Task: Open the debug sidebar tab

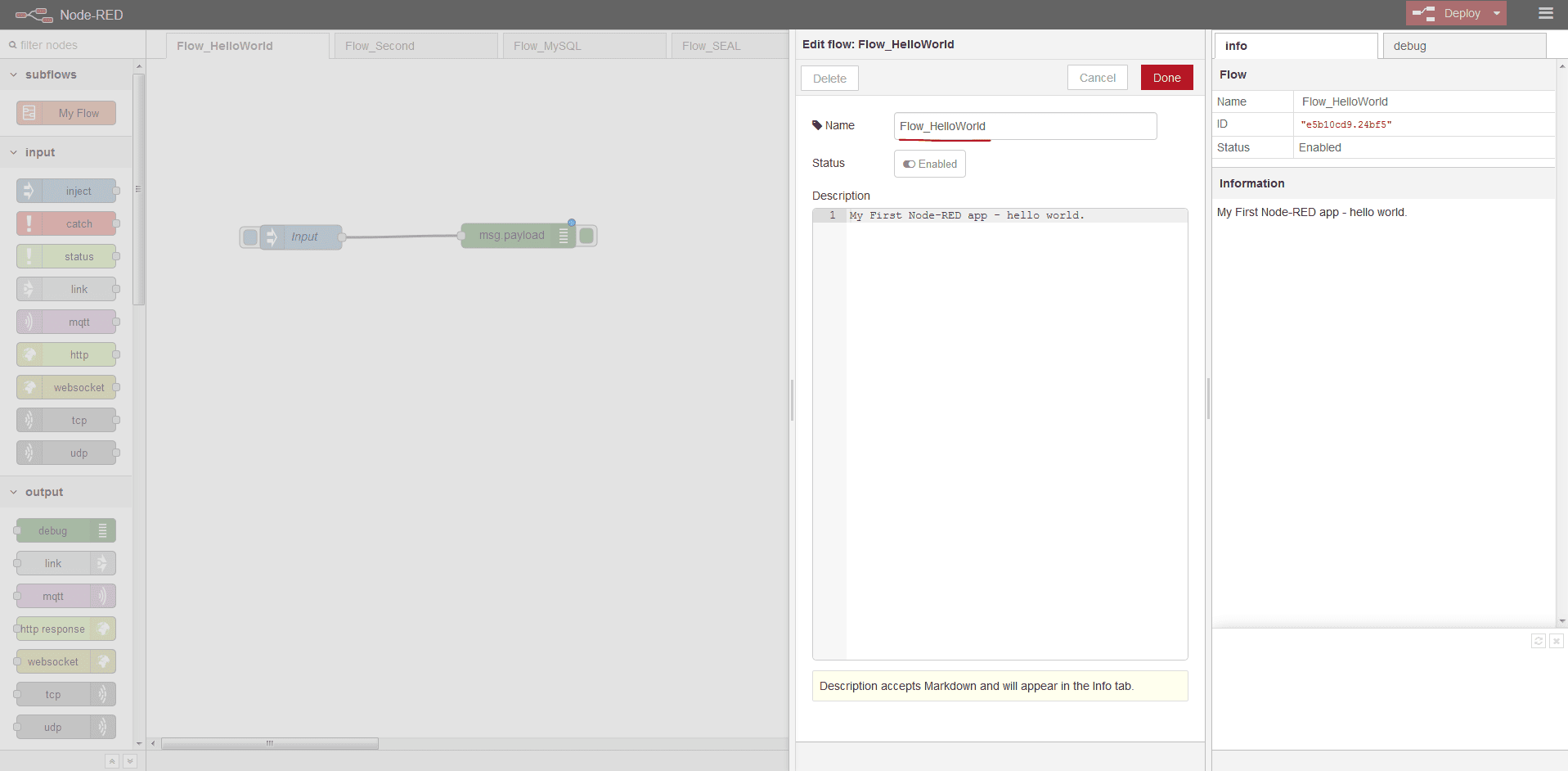Action: 1462,46
